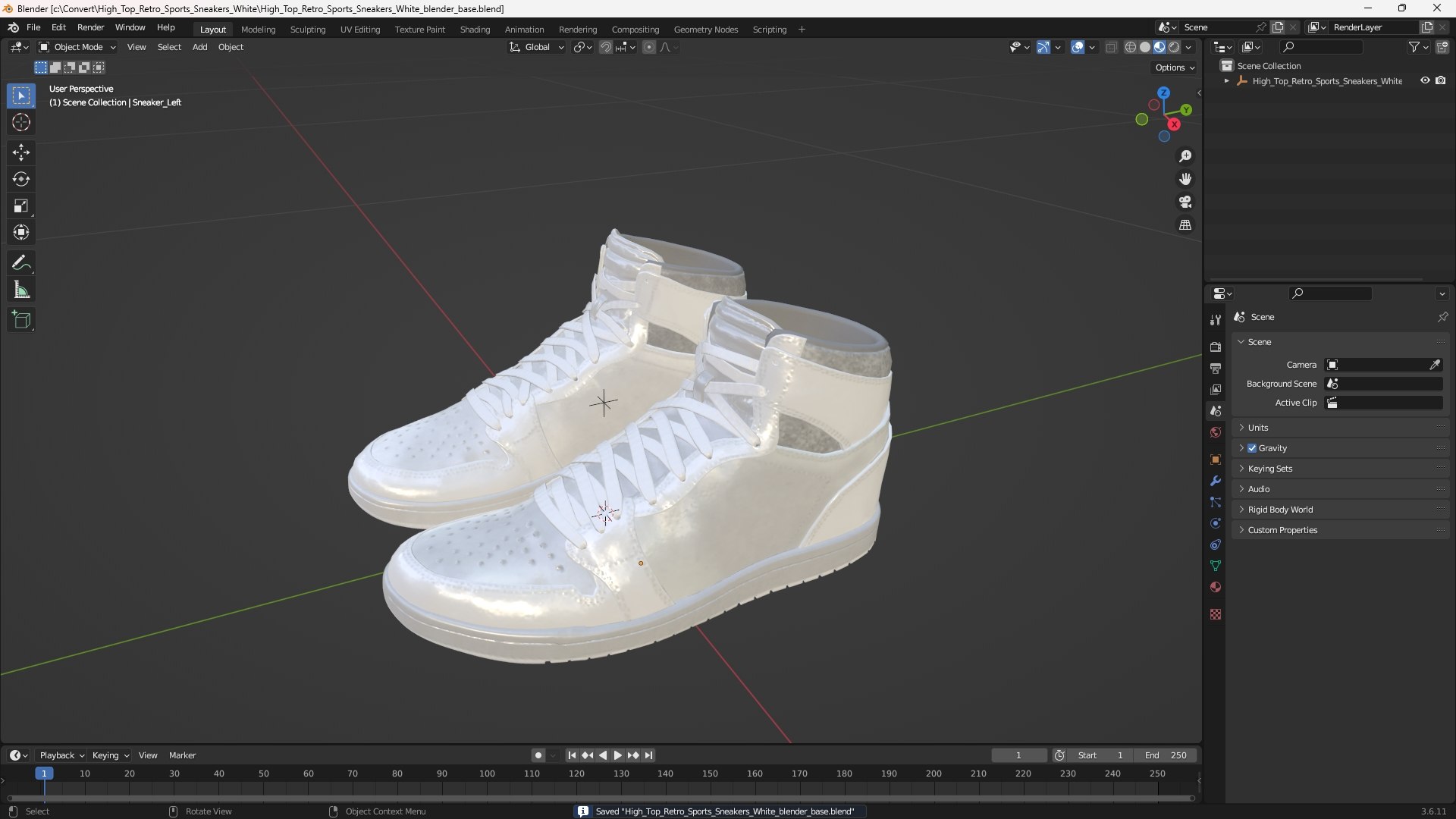Toggle auto keying record button
This screenshot has width=1456, height=819.
click(x=538, y=755)
